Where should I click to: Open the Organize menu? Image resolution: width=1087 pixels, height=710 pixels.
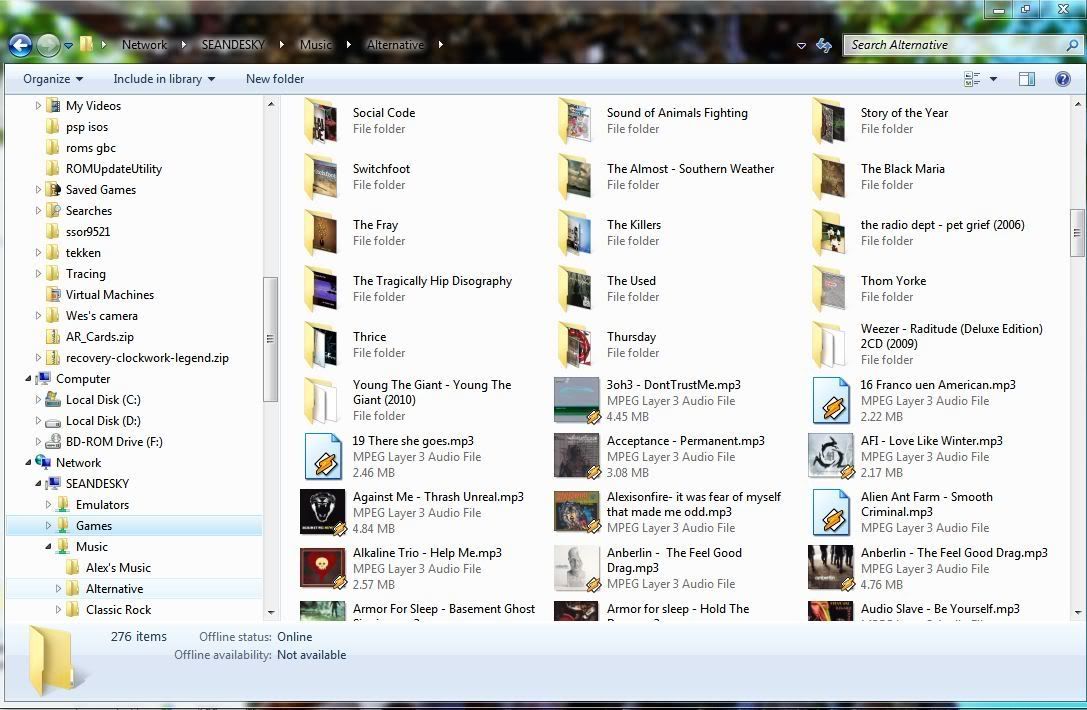[53, 79]
